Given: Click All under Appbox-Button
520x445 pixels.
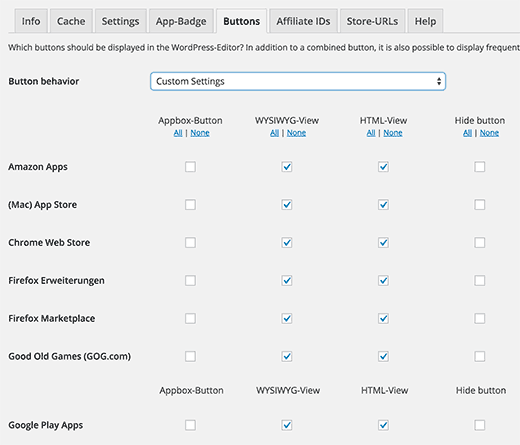Looking at the screenshot, I should 178,133.
